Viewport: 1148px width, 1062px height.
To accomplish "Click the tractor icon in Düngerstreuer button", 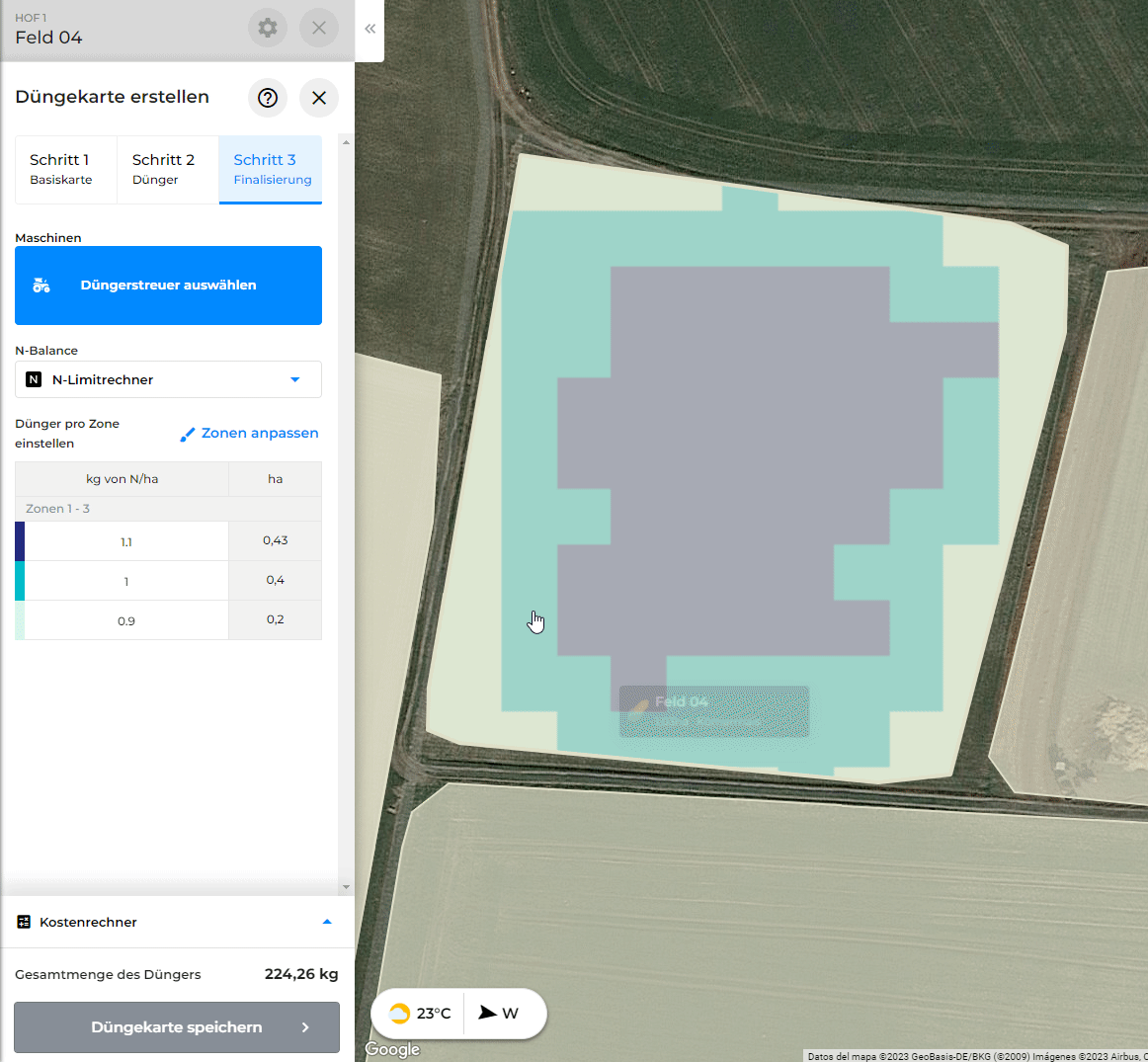I will click(x=41, y=286).
